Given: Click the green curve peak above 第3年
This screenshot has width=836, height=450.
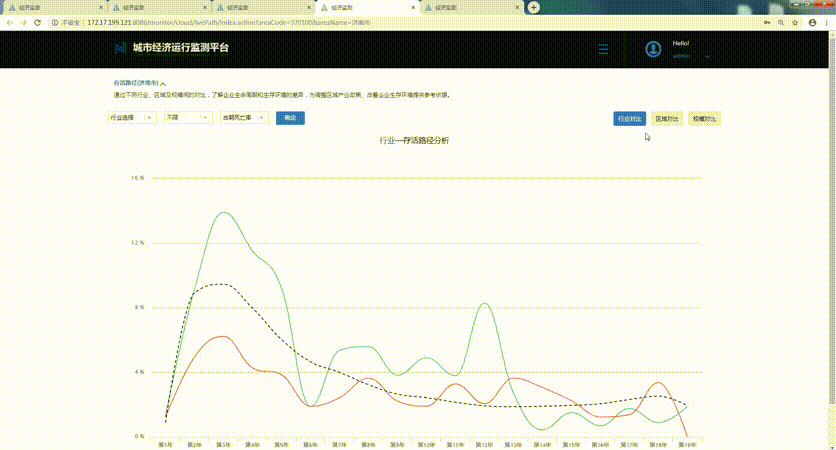Looking at the screenshot, I should coord(224,212).
